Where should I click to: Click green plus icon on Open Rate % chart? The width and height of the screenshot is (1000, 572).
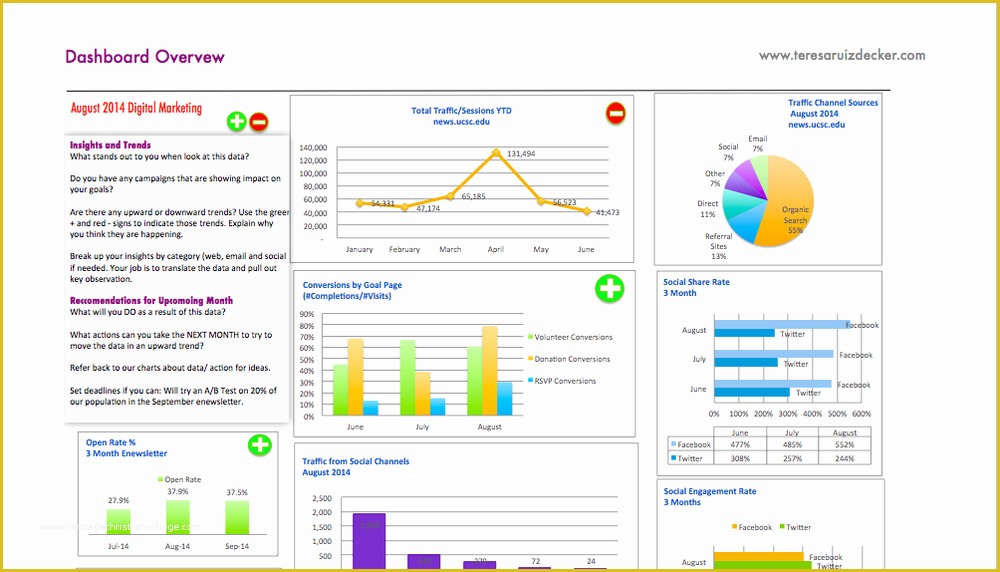click(260, 444)
